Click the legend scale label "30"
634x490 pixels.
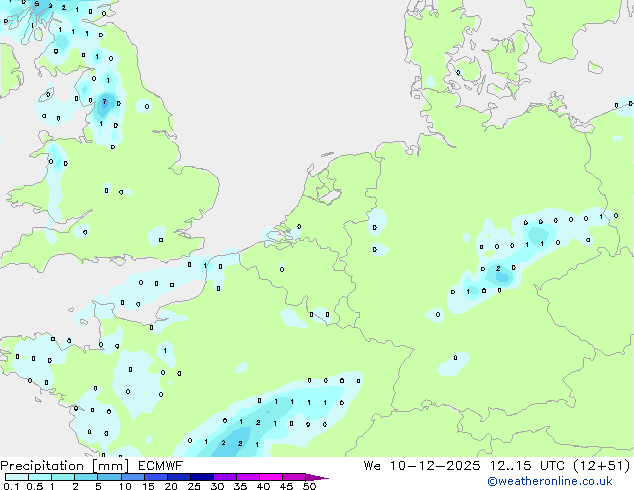pyautogui.click(x=217, y=486)
